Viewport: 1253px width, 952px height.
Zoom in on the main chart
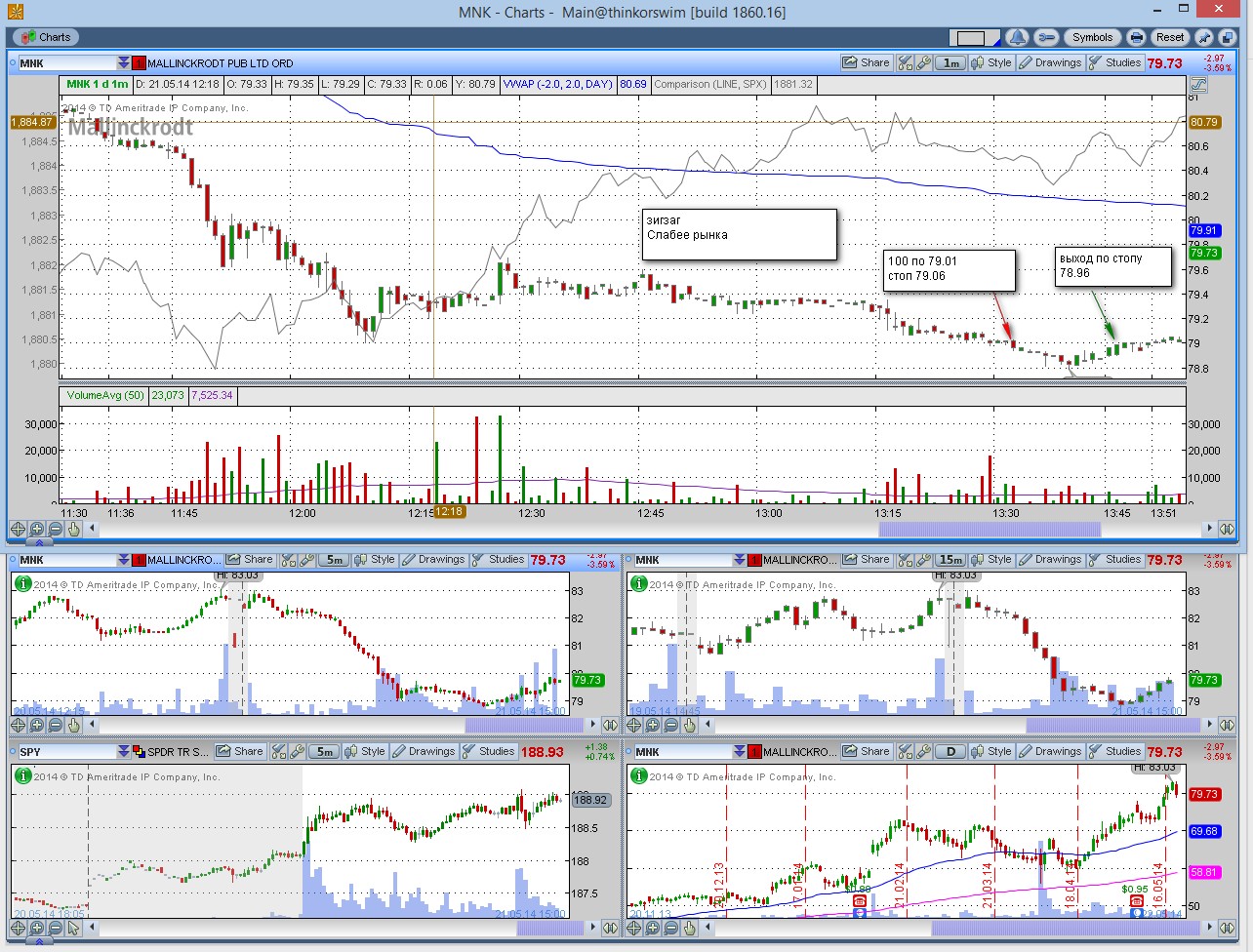coord(37,529)
